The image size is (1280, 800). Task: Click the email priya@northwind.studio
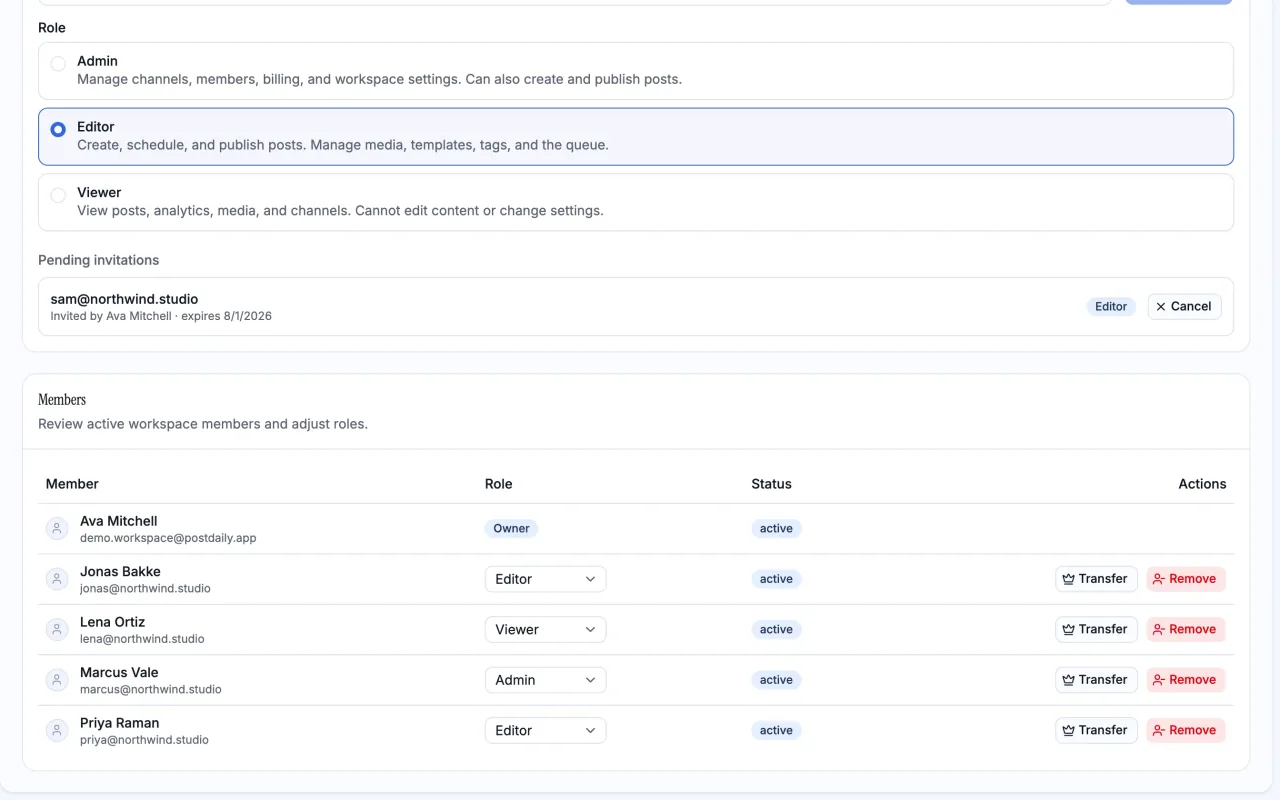[x=144, y=740]
